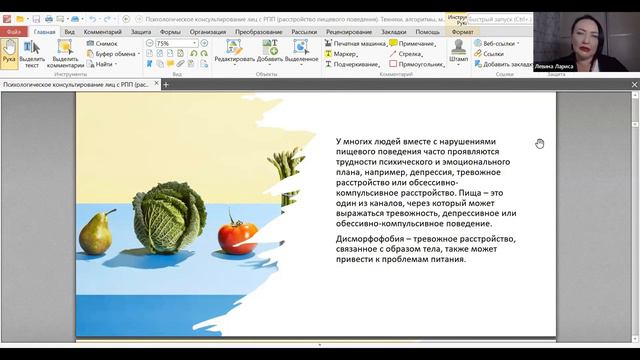Click the vertical scrollbar up arrow
The width and height of the screenshot is (640, 360).
[x=635, y=95]
